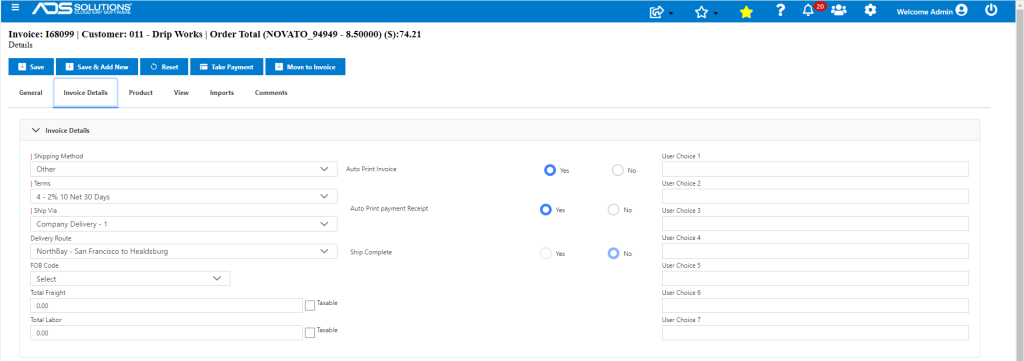Screen dimensions: 1024x361
Task: Click the Save button
Action: pos(31,67)
